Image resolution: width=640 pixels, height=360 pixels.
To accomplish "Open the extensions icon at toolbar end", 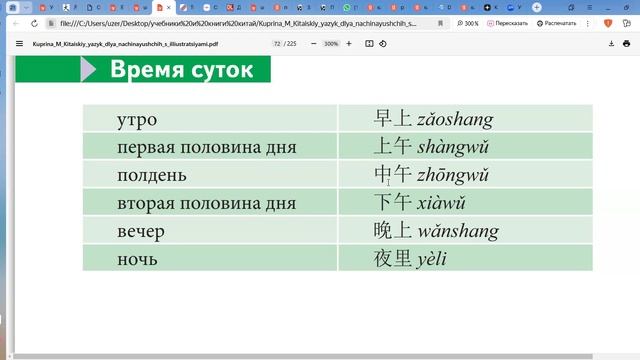I will click(627, 24).
